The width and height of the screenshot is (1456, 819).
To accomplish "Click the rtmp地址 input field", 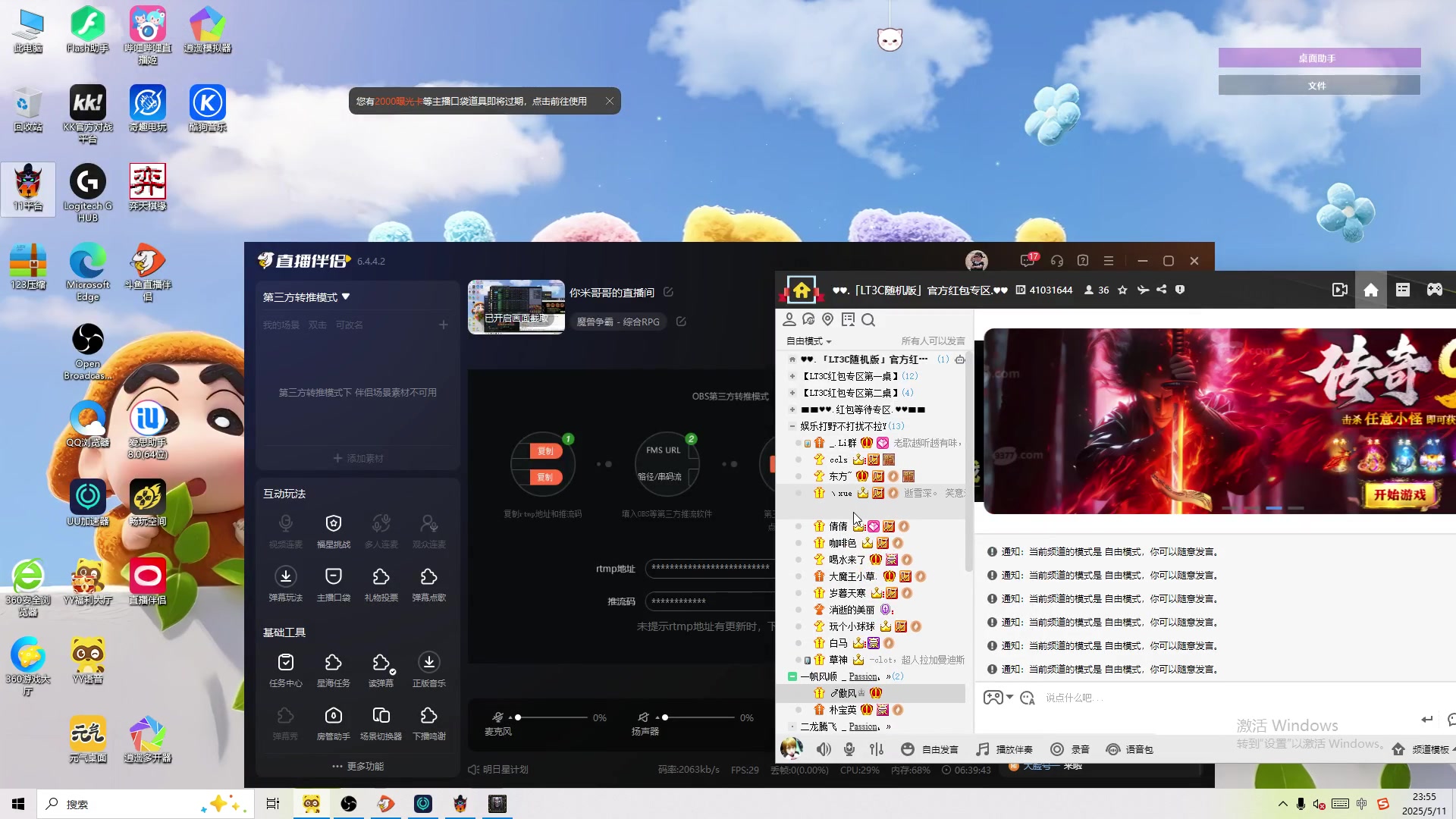I will point(710,568).
